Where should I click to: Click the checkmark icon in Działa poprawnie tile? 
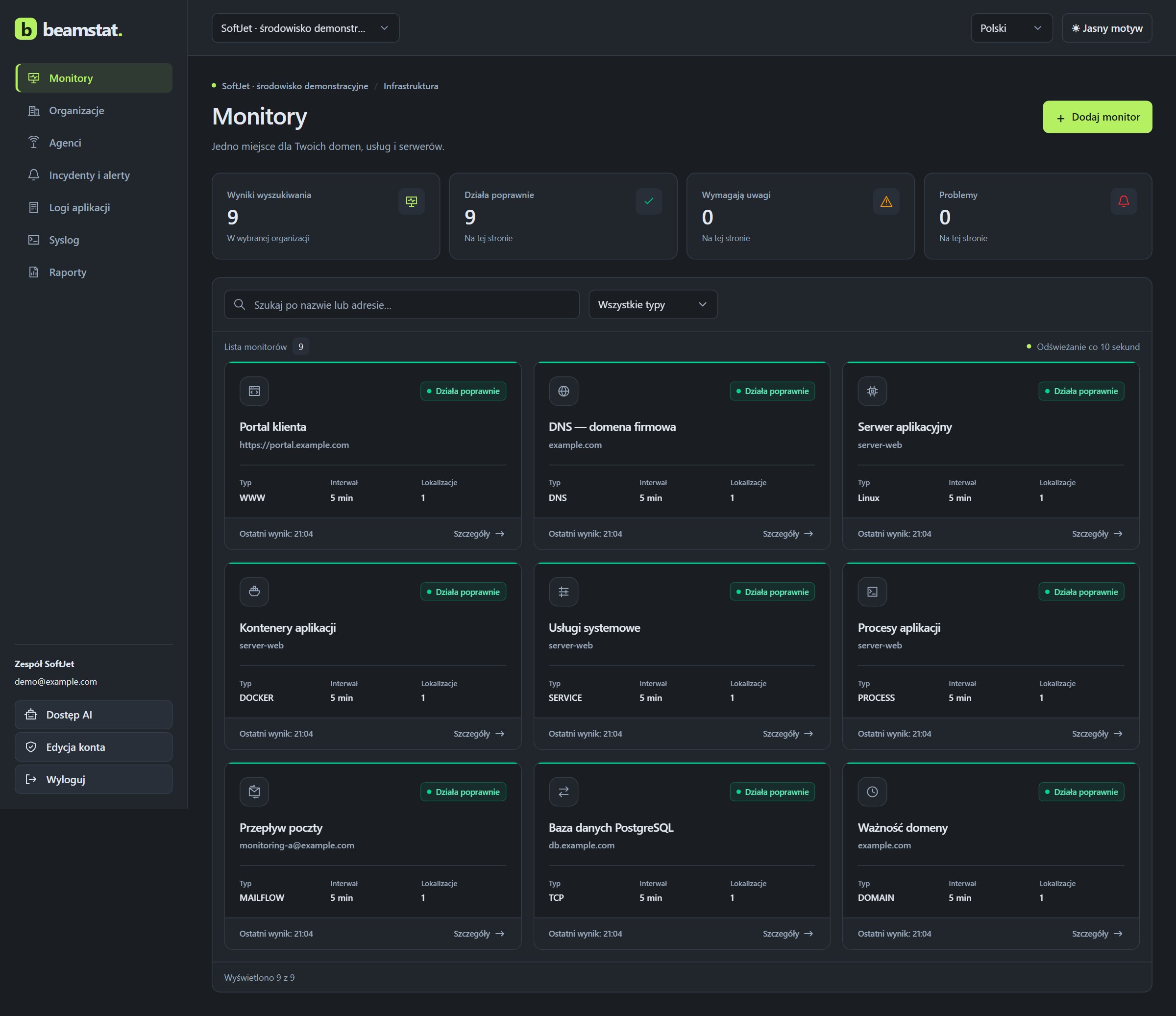coord(649,201)
